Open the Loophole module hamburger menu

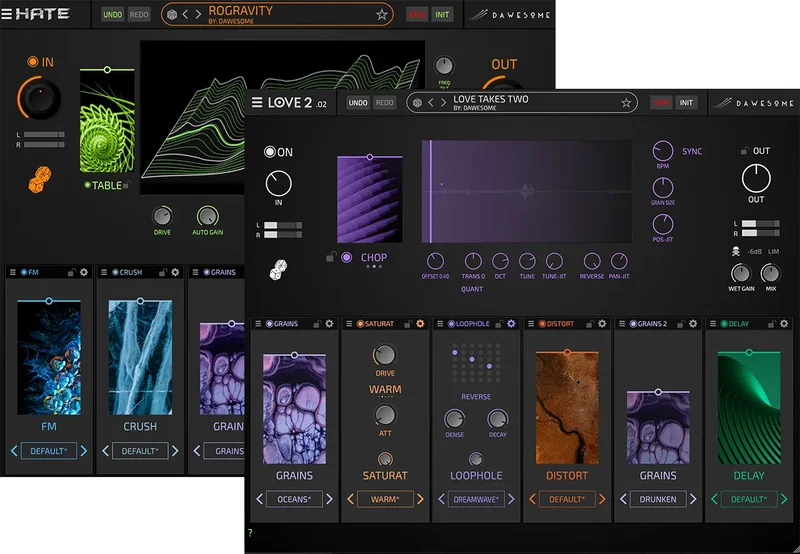440,323
